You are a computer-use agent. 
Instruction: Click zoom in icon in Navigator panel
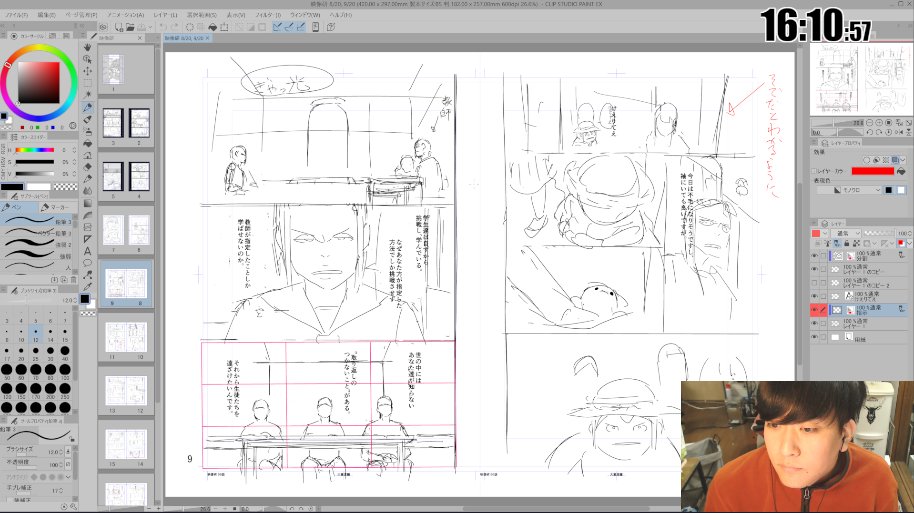point(879,123)
